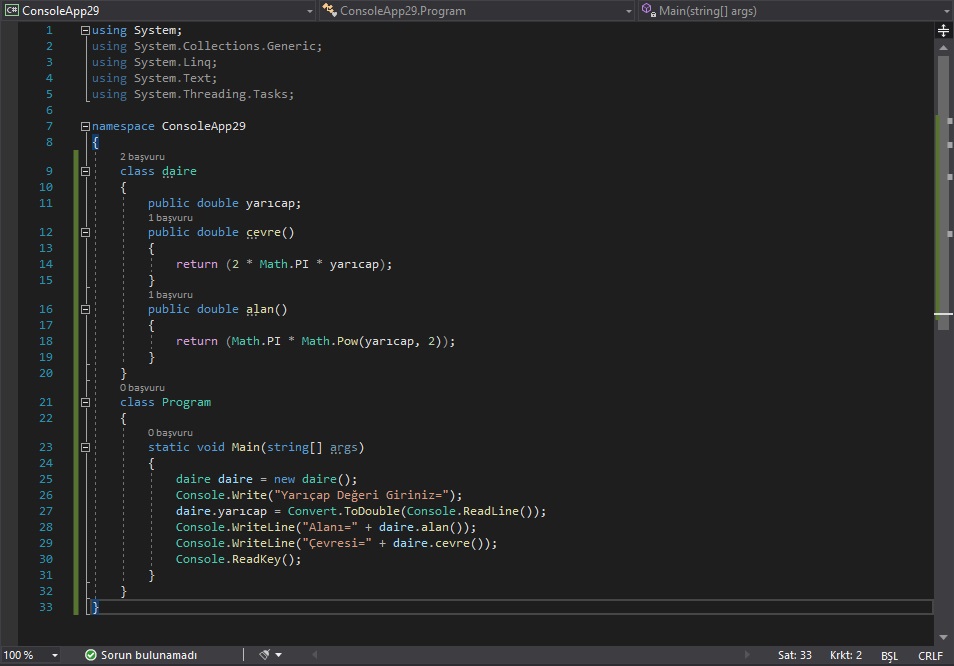Click the "Alanı=" string on line 28
954x666 pixels.
tap(330, 527)
